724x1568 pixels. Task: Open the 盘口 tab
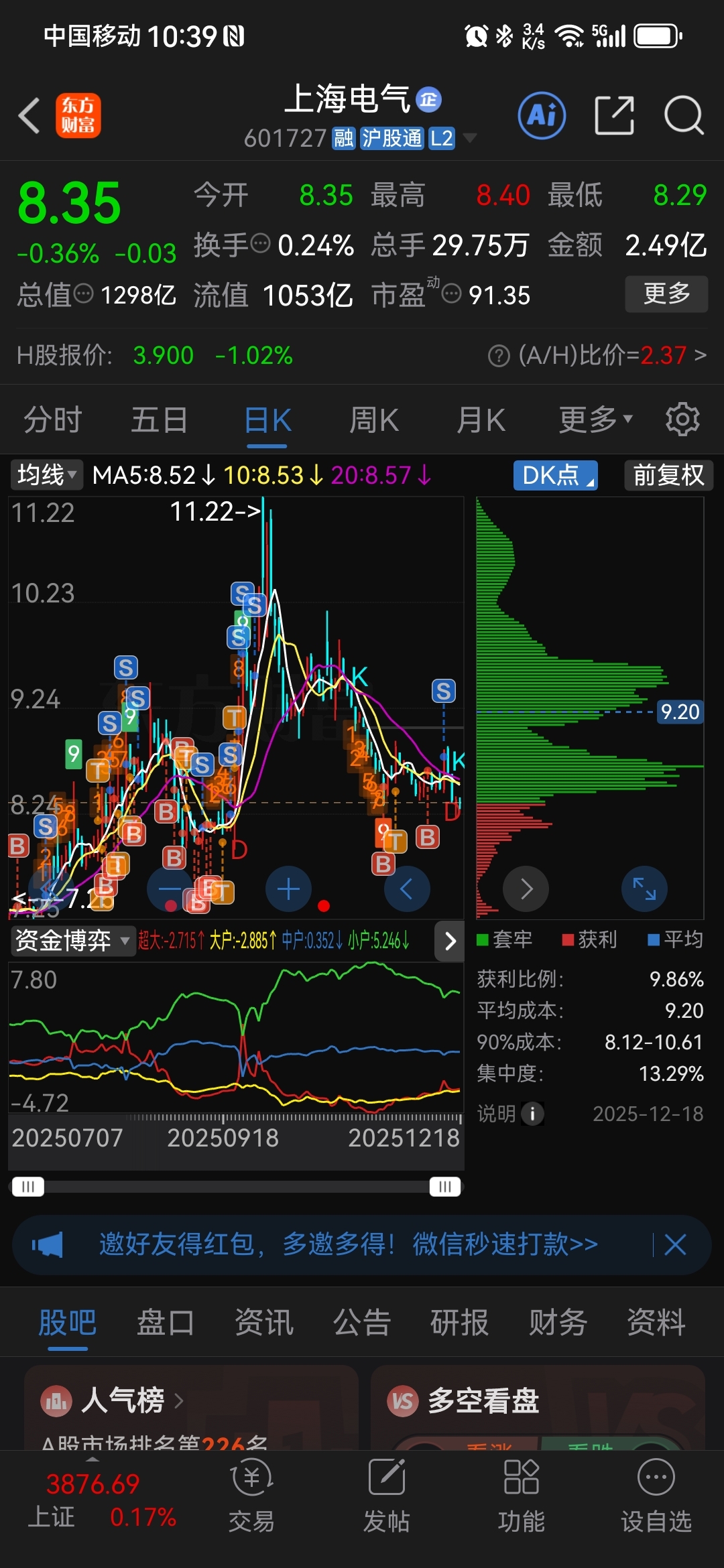(166, 1323)
